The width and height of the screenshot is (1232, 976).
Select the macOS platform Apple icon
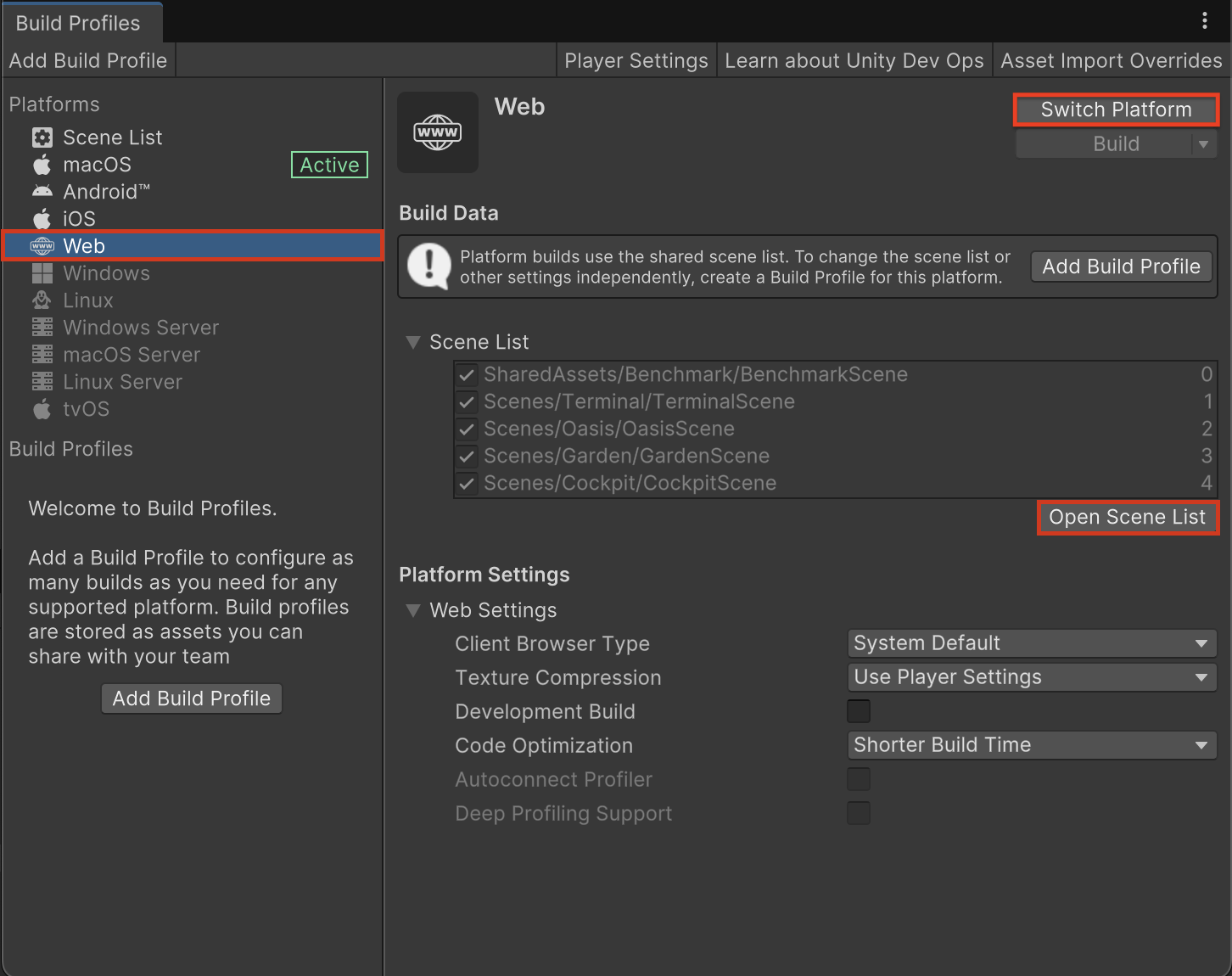(x=42, y=165)
